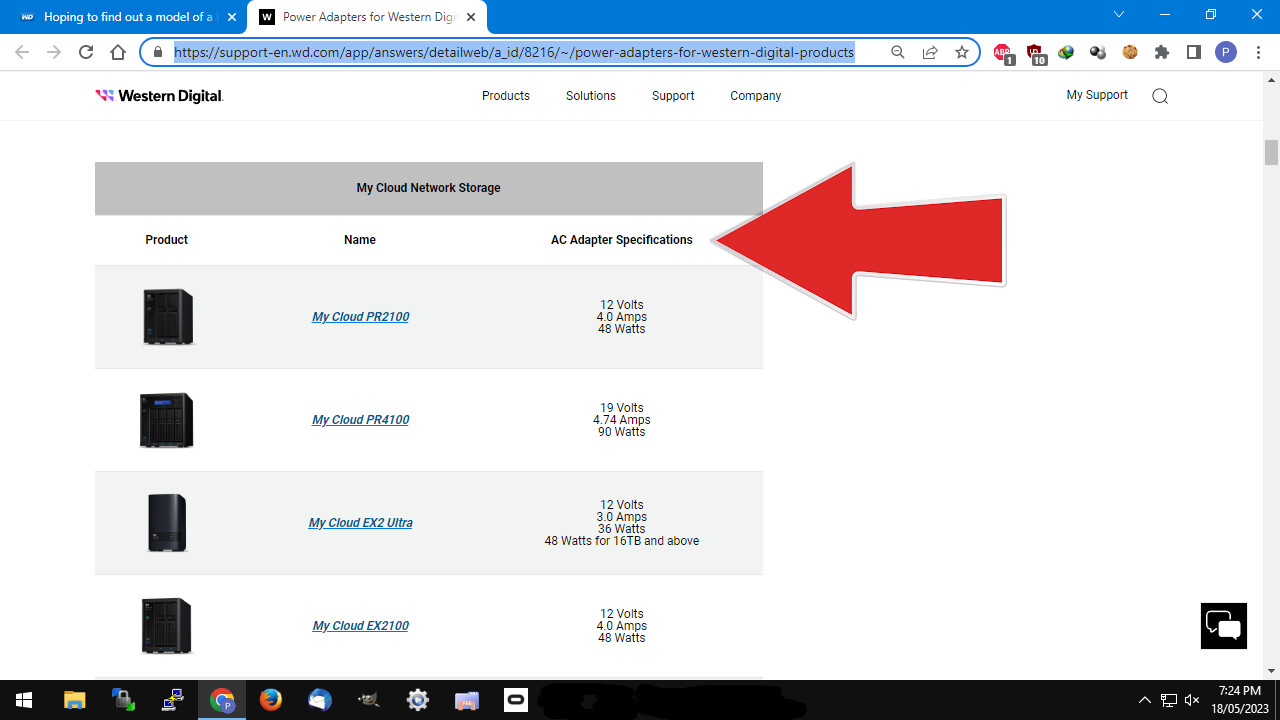This screenshot has height=720, width=1280.
Task: Click the folder app with FEE label in taskbar
Action: pos(467,700)
